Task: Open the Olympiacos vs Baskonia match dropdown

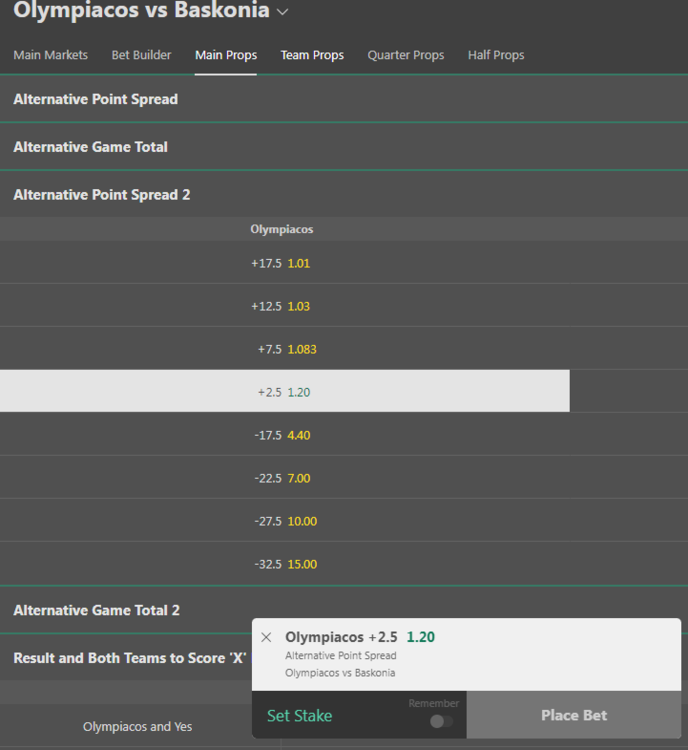Action: point(283,12)
